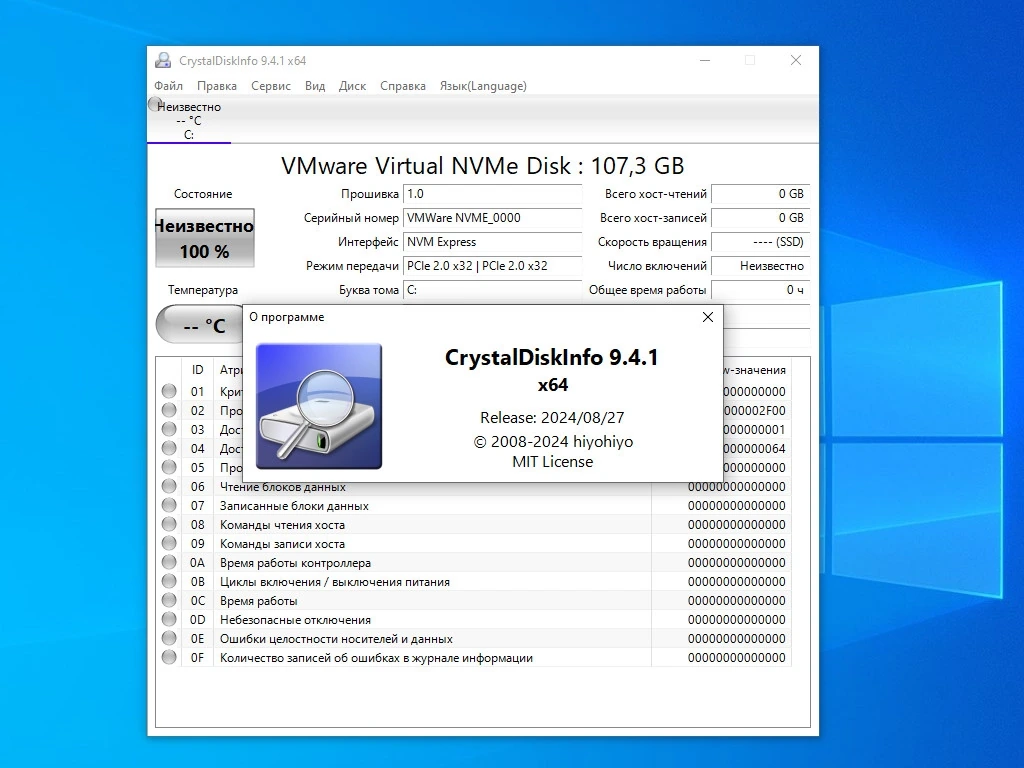Click raw value ending 0064 for attribute 04
The image size is (1024, 768).
click(x=754, y=448)
